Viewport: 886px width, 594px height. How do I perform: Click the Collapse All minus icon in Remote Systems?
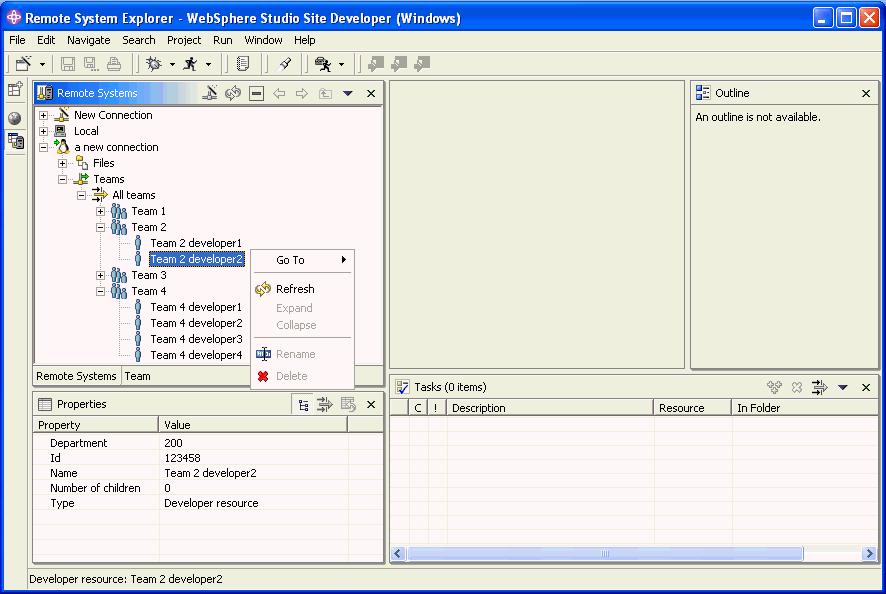tap(256, 93)
